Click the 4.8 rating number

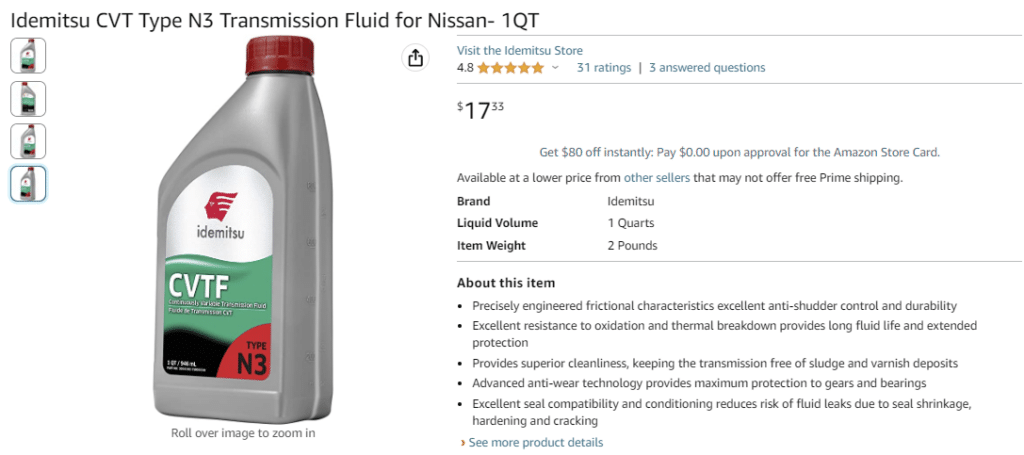pos(465,68)
